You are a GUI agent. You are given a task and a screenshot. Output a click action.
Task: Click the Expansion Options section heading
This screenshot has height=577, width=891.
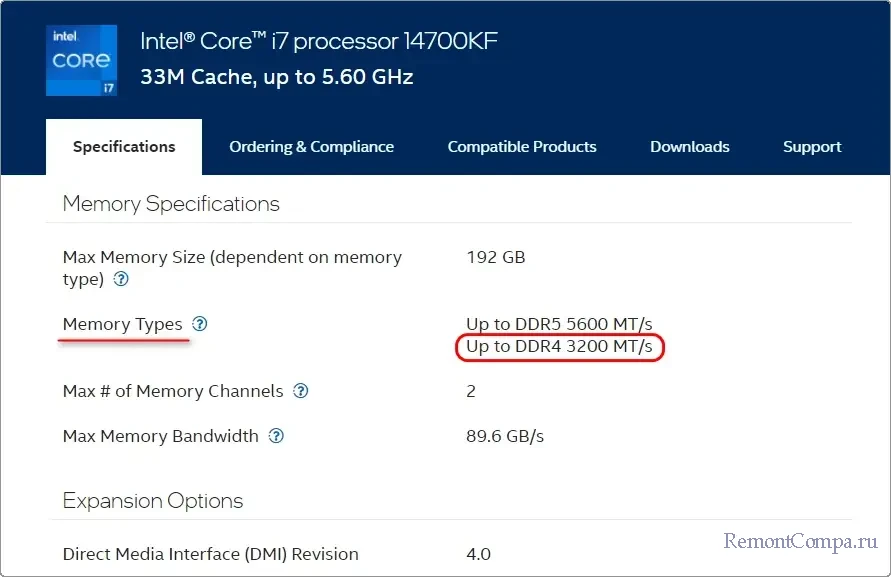pos(153,501)
